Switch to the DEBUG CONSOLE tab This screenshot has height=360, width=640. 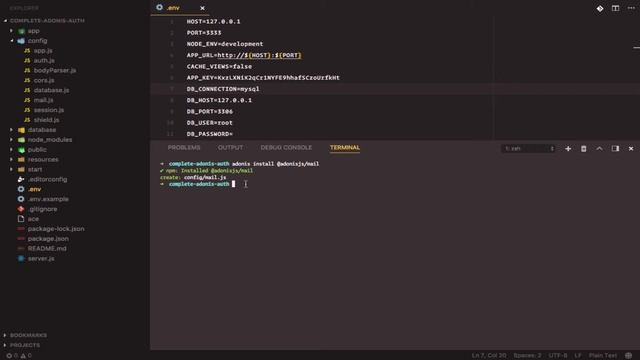286,147
